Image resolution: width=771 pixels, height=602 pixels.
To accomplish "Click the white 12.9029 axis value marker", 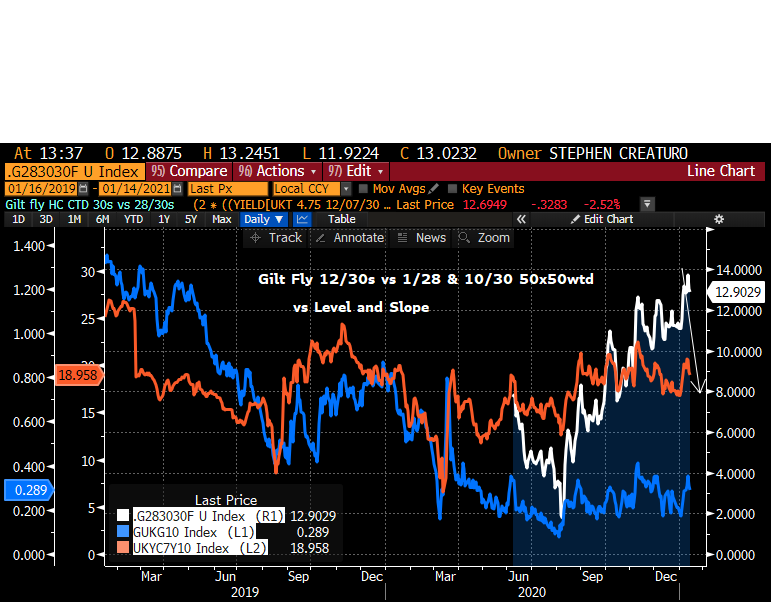I will point(736,292).
